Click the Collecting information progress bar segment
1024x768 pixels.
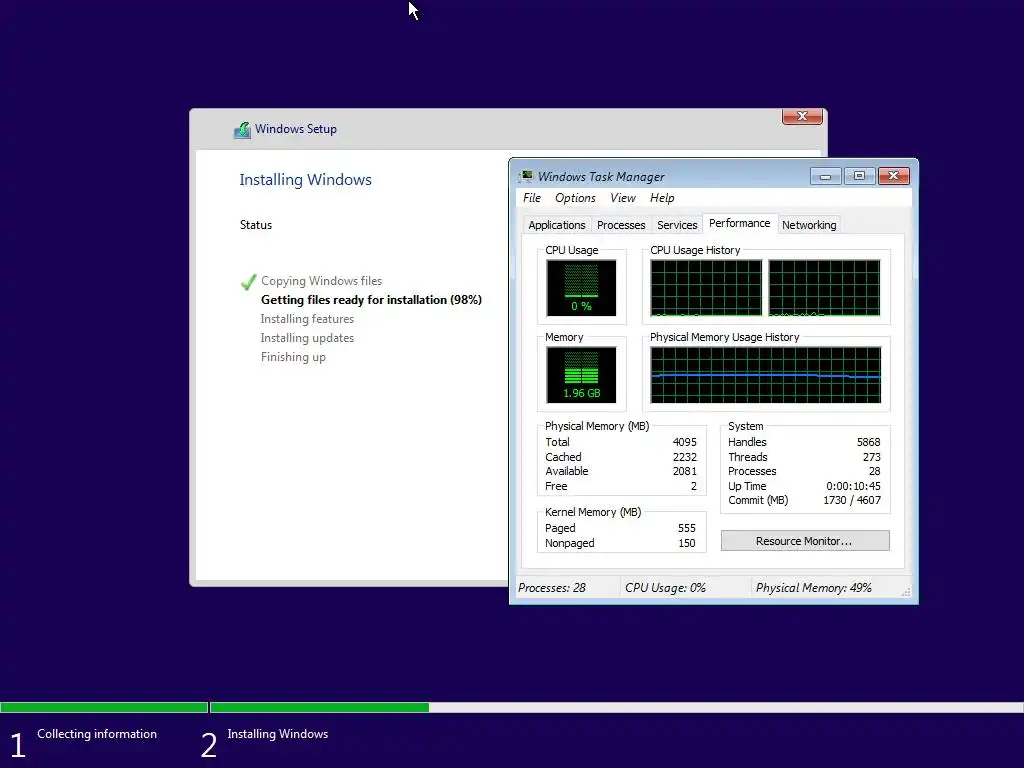104,707
